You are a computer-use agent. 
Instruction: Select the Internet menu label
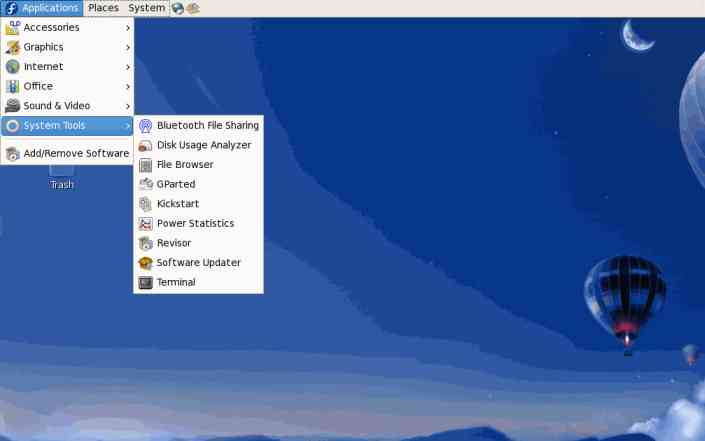coord(43,67)
